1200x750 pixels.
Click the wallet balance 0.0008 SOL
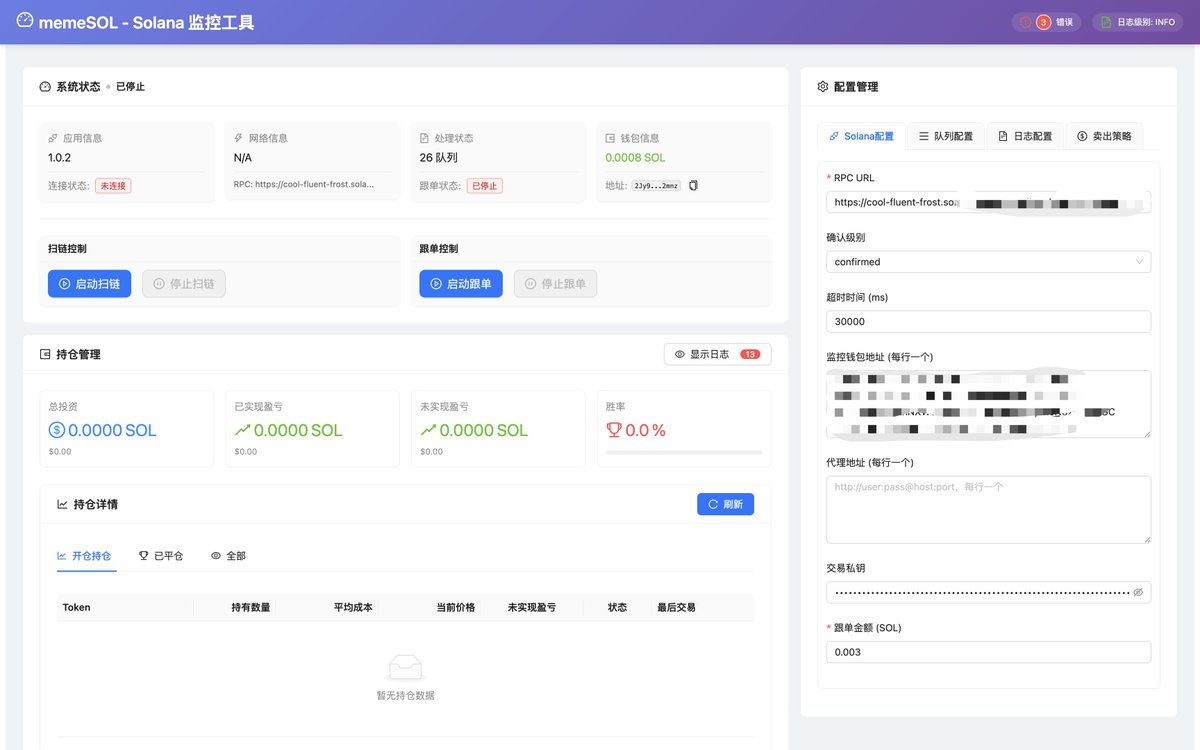click(x=635, y=158)
